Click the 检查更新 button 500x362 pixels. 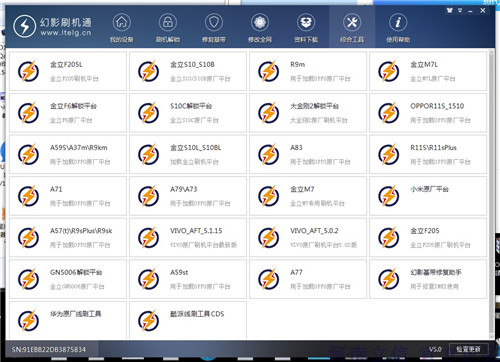coord(468,349)
